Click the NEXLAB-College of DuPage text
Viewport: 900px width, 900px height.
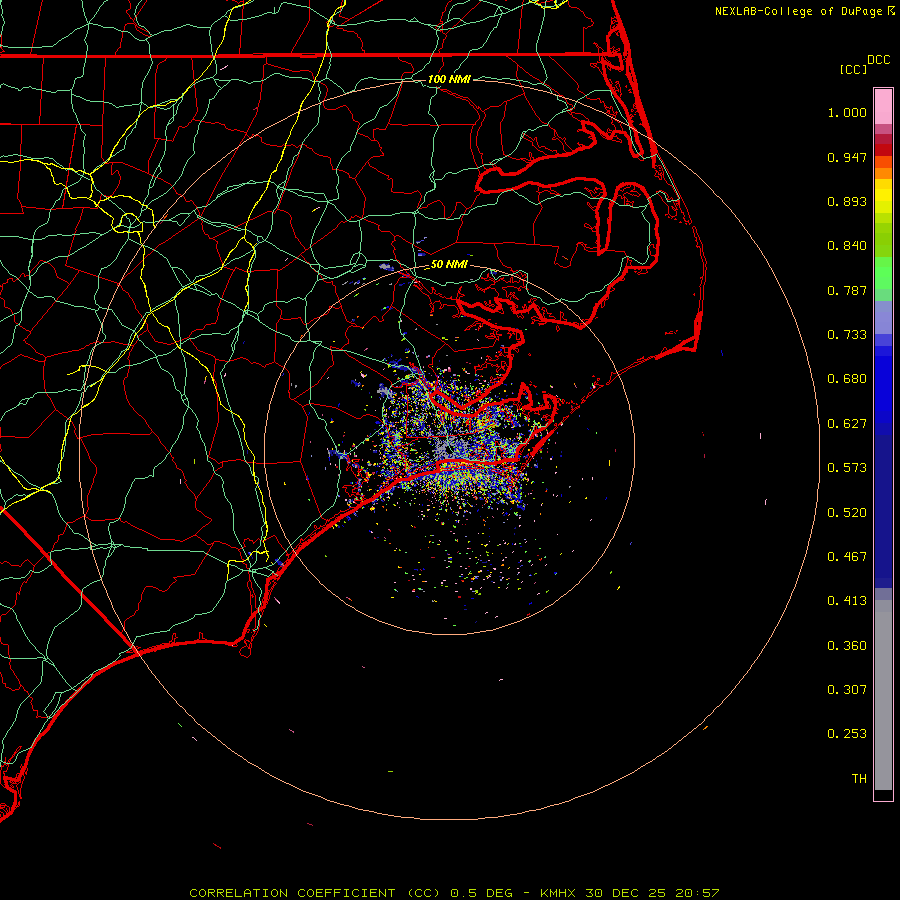click(x=799, y=11)
